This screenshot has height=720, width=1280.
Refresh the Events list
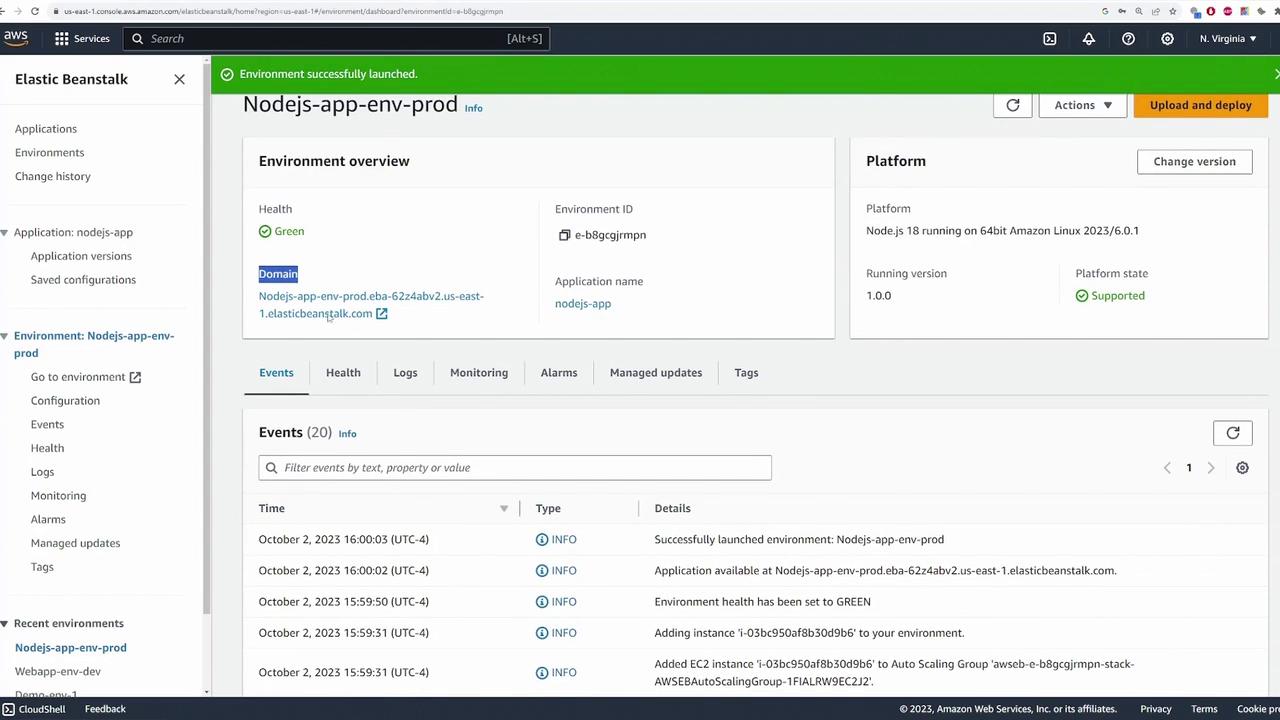[x=1232, y=433]
